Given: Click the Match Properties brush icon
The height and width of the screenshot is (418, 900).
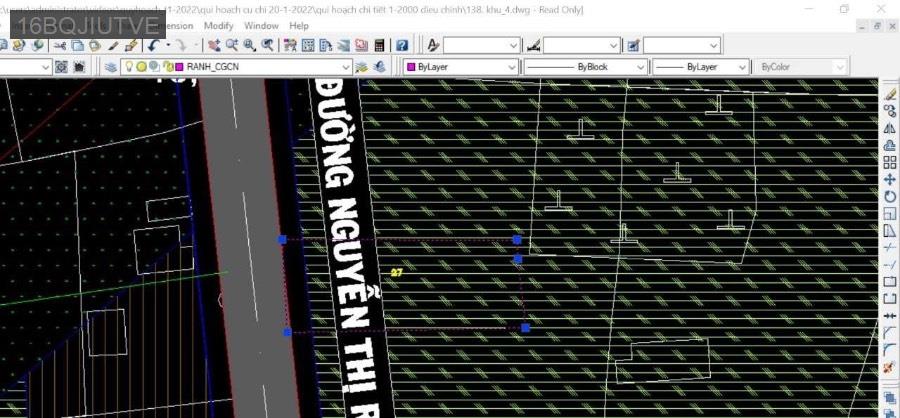Looking at the screenshot, I should [x=130, y=45].
